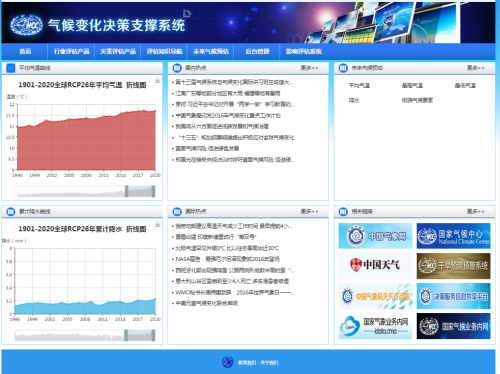Expand 更多>> in the 国内热点 panel
The height and width of the screenshot is (374, 500).
309,68
